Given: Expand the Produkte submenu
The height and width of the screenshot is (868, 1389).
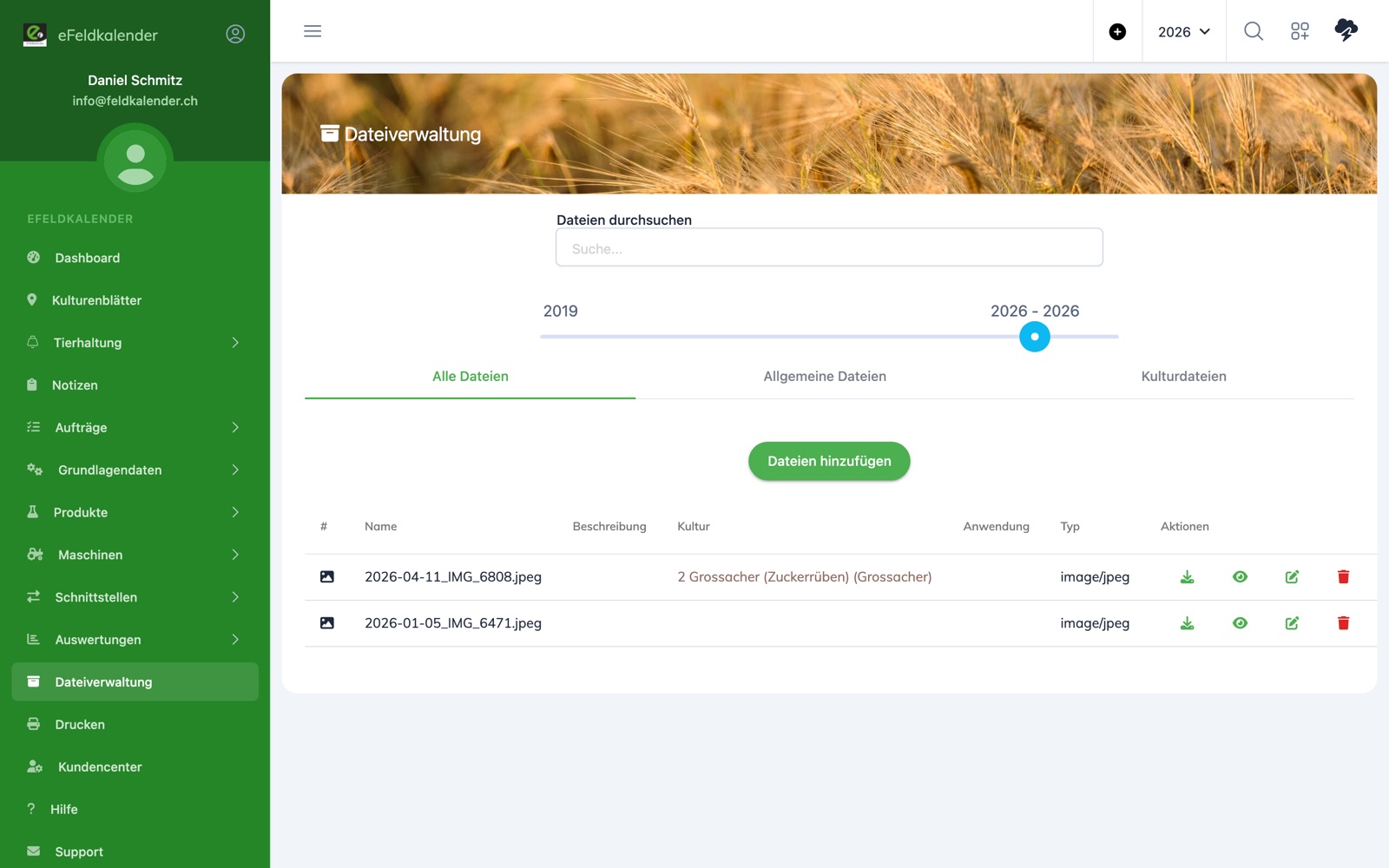Looking at the screenshot, I should coord(135,513).
